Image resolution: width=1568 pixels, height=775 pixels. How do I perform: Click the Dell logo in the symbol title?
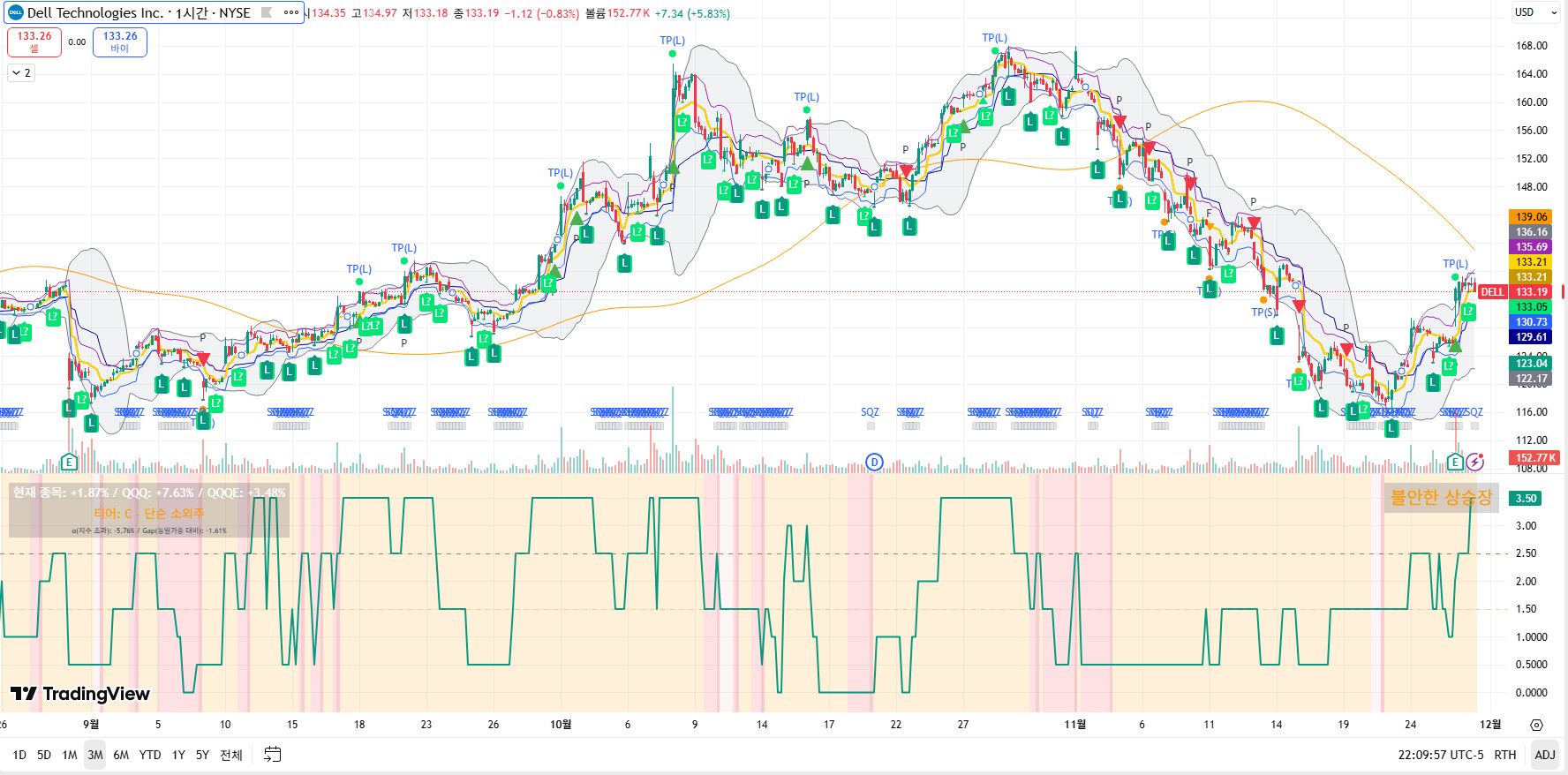click(x=15, y=13)
